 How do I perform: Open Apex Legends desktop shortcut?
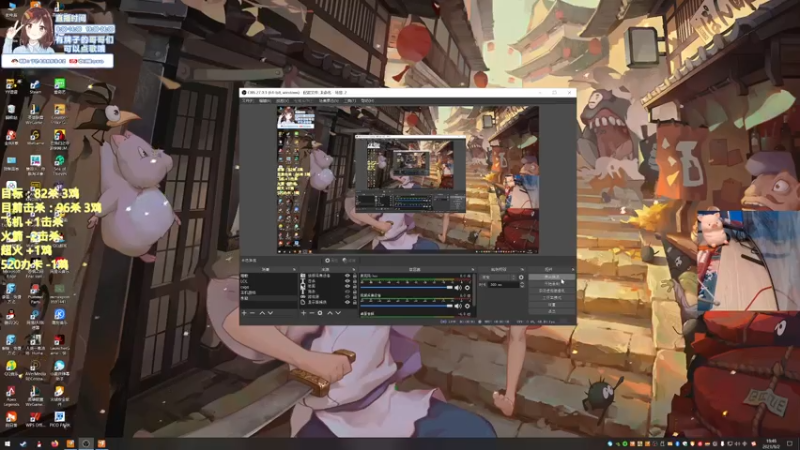(11, 395)
